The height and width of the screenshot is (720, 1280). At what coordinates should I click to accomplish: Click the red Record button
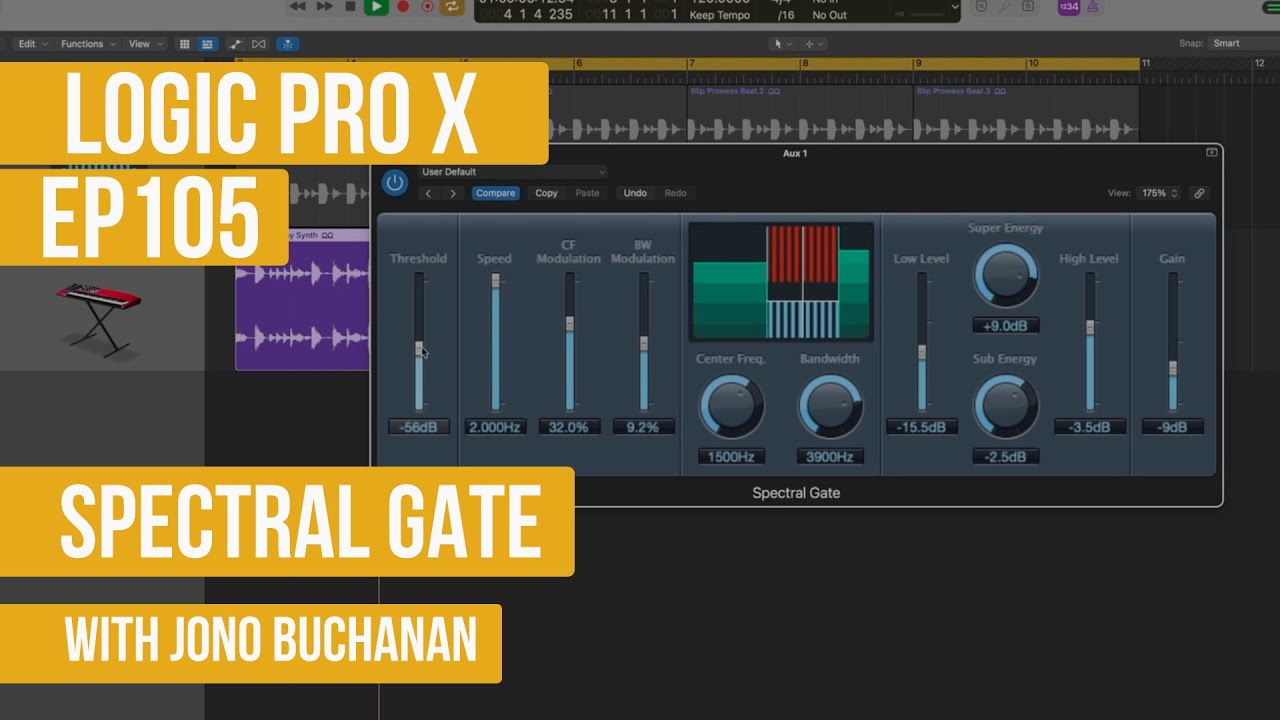pyautogui.click(x=403, y=6)
